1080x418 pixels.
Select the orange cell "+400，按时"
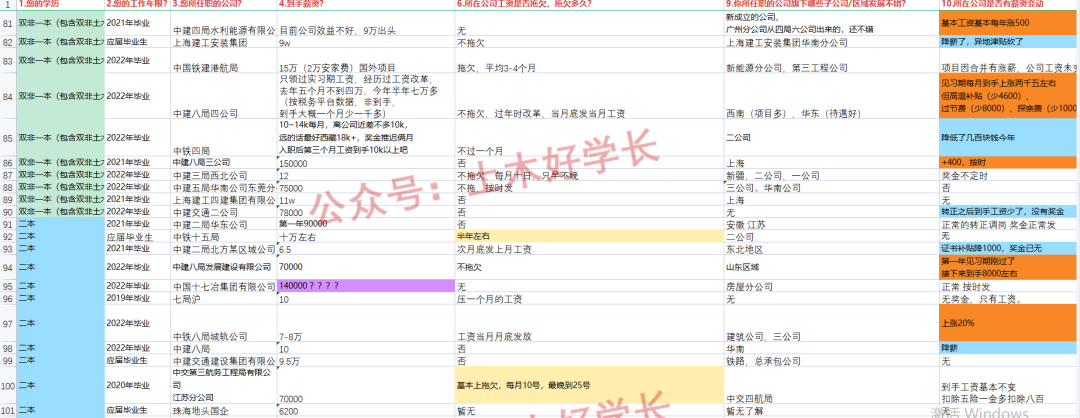click(x=1009, y=163)
